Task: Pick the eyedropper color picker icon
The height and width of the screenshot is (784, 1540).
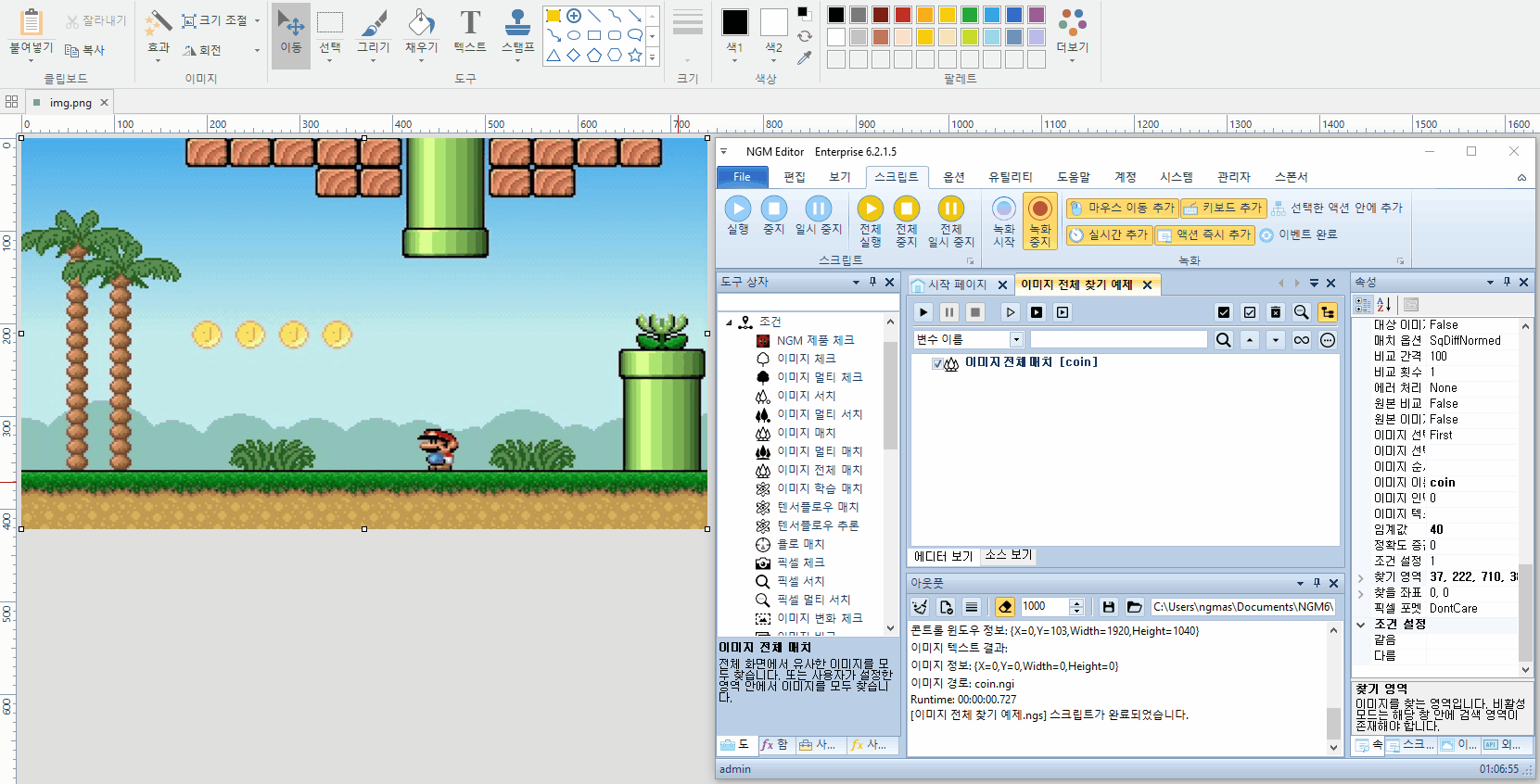Action: 804,57
